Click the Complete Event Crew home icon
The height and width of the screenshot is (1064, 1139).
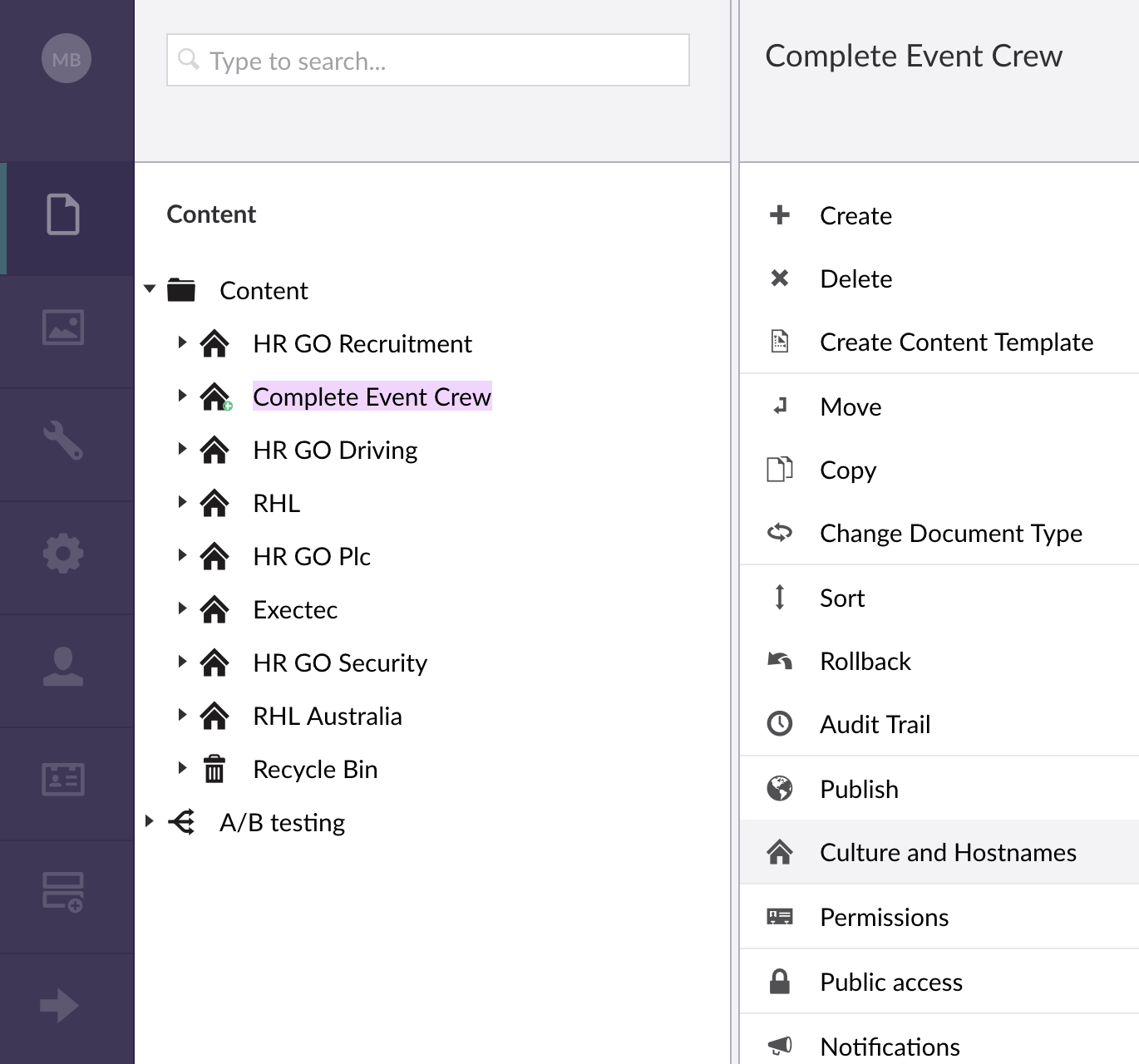click(215, 397)
